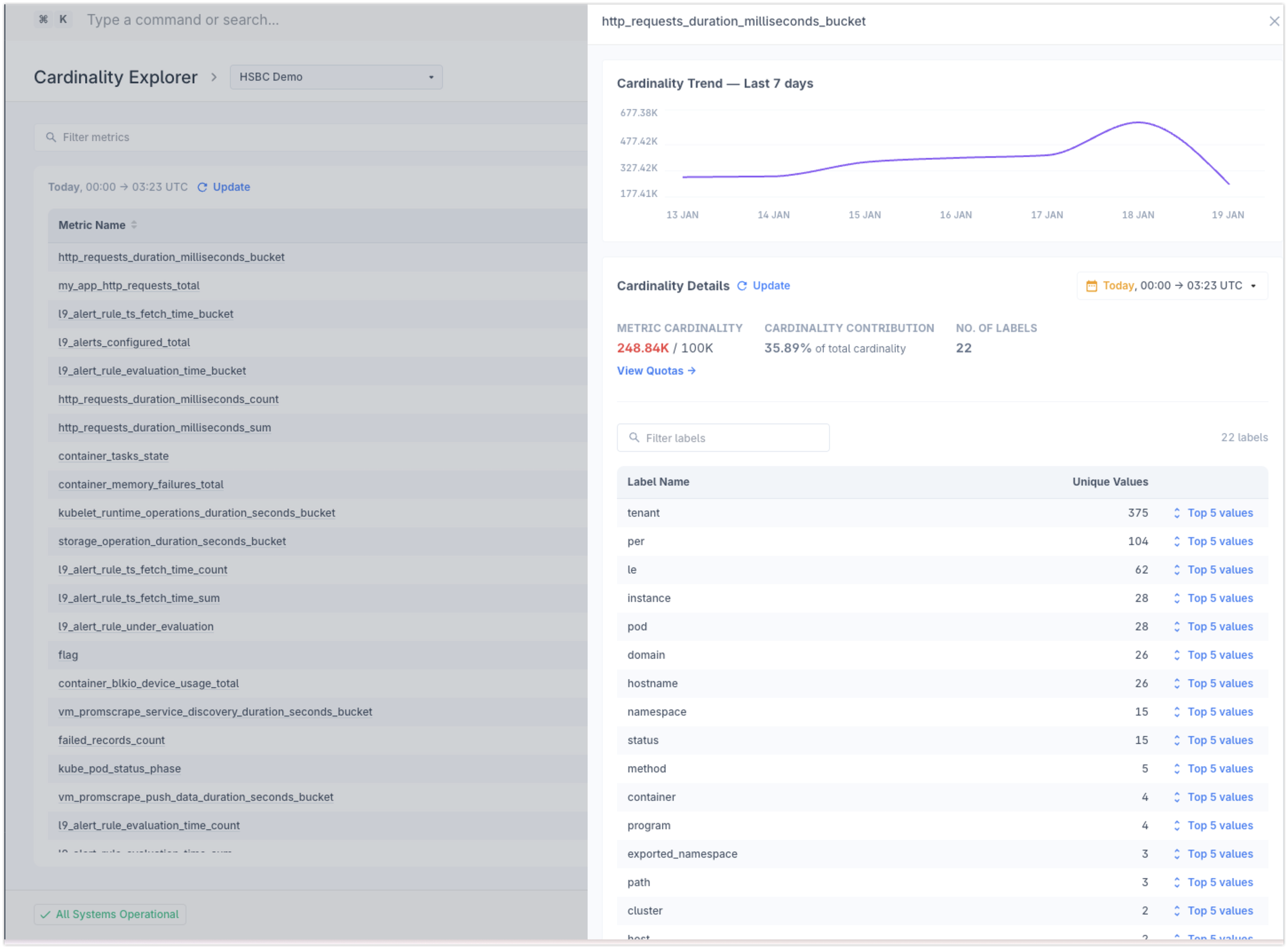Close the http_requests_duration_milliseconds_bucket details panel

click(x=1273, y=21)
